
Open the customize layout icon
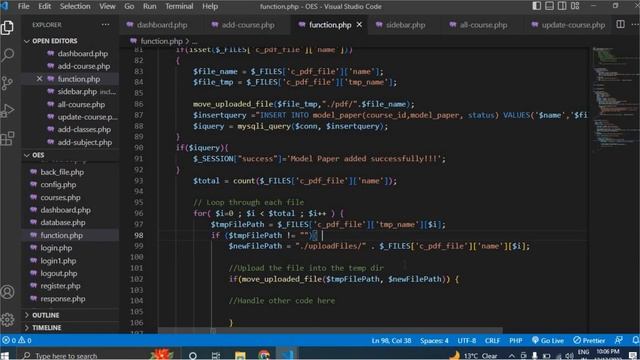575,6
